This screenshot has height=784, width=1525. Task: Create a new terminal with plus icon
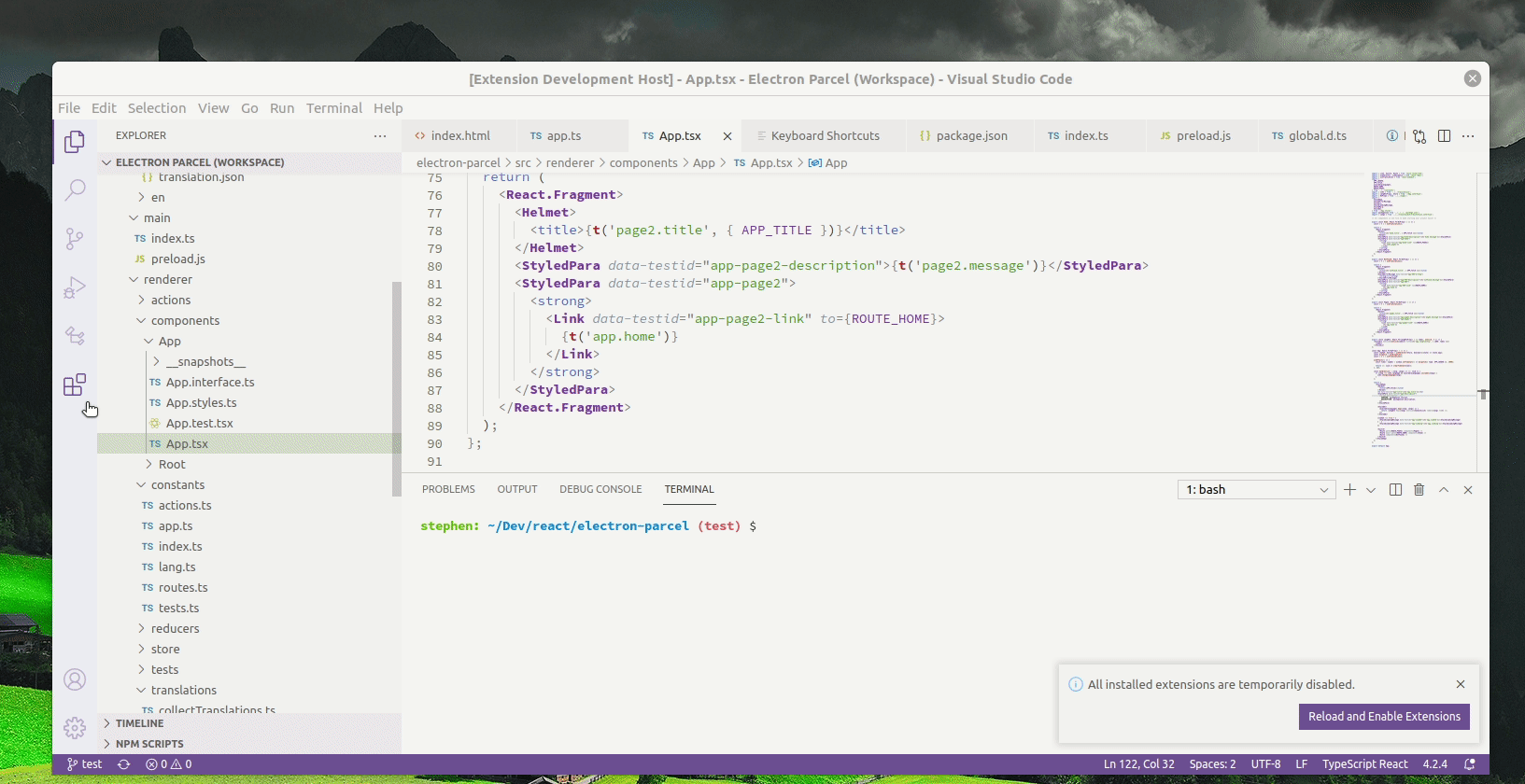(x=1349, y=490)
